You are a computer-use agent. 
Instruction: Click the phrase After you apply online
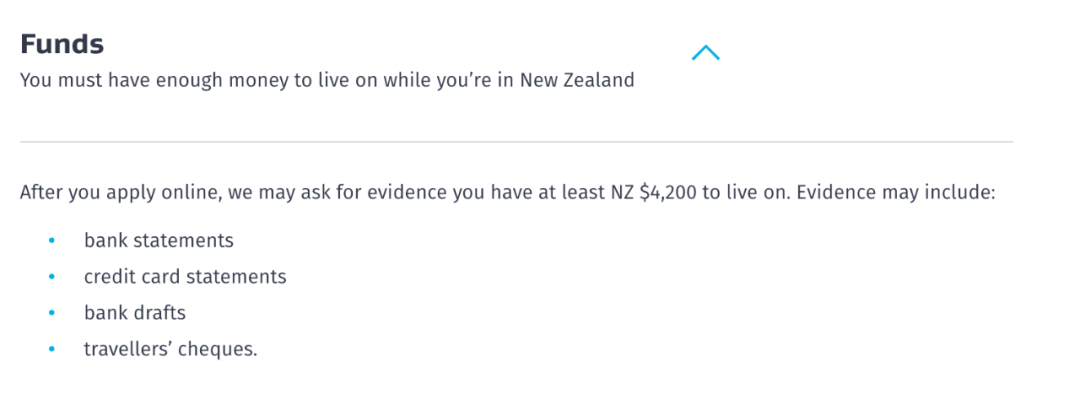pyautogui.click(x=118, y=192)
